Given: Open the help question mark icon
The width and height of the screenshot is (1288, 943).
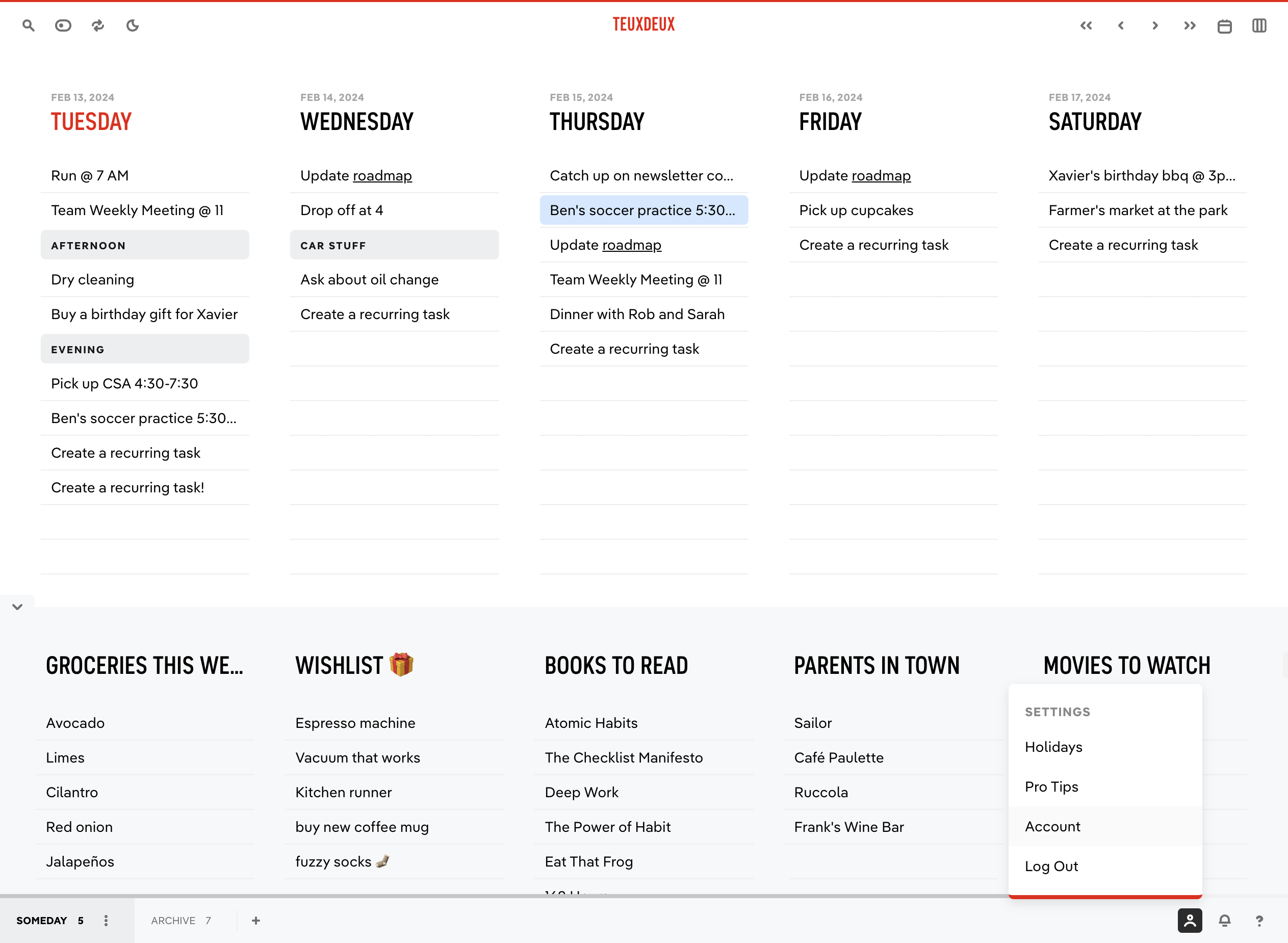Looking at the screenshot, I should (1259, 920).
